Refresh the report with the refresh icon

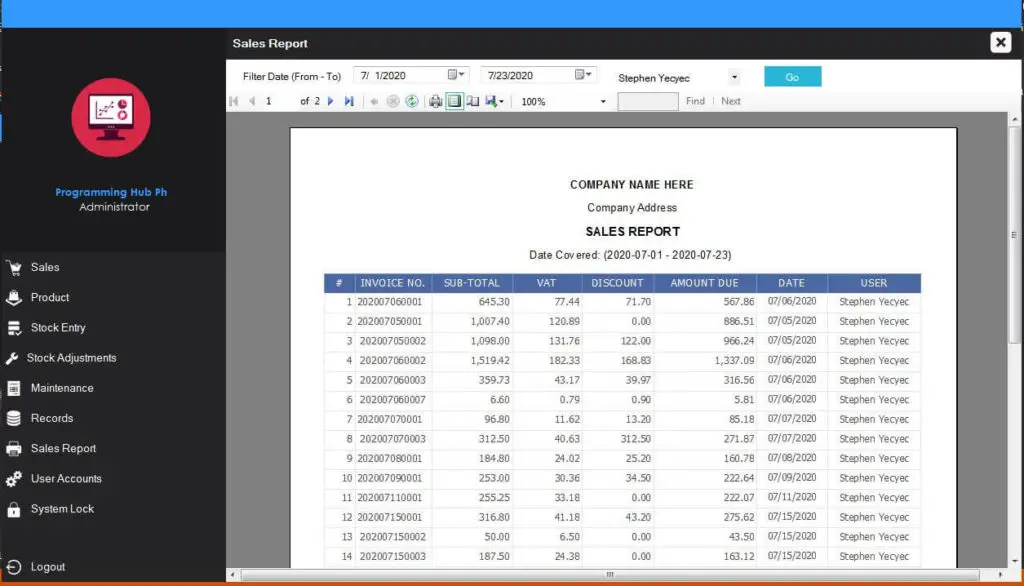[x=411, y=101]
